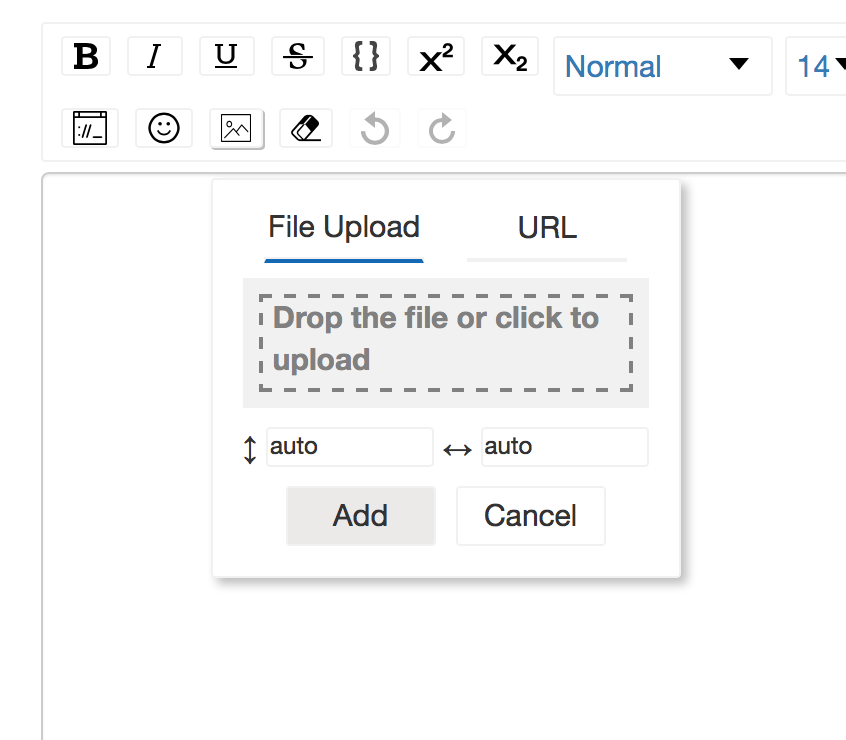Click the image width auto field
The height and width of the screenshot is (740, 846).
tap(564, 447)
